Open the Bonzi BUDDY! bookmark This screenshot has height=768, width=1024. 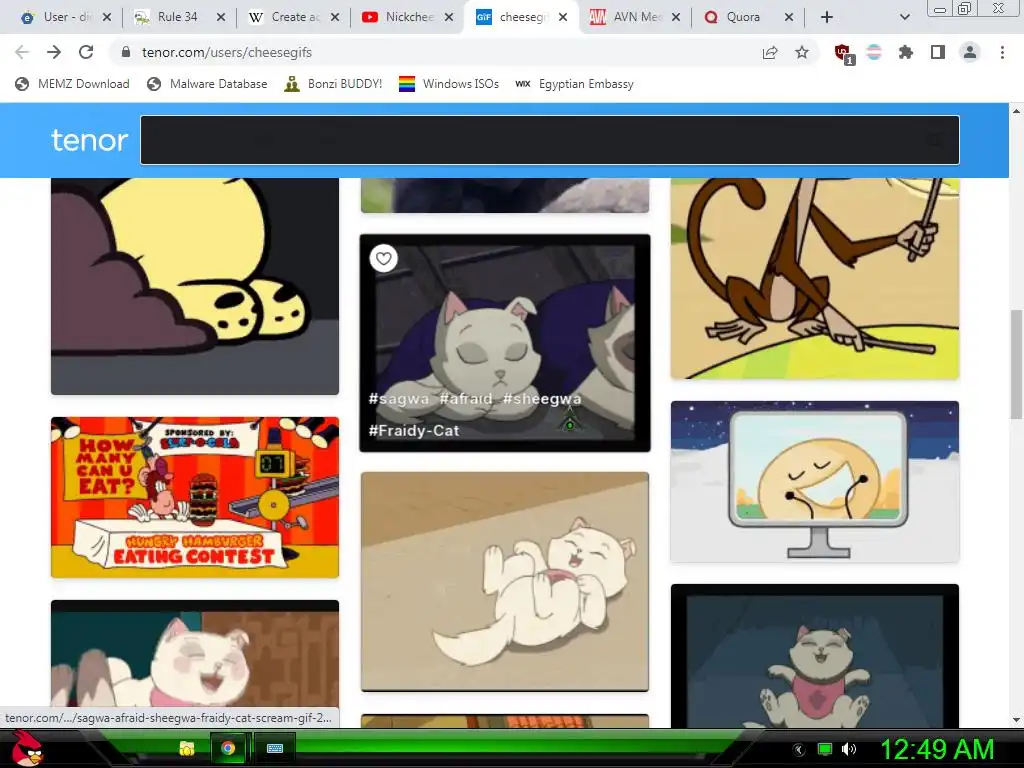pos(334,84)
